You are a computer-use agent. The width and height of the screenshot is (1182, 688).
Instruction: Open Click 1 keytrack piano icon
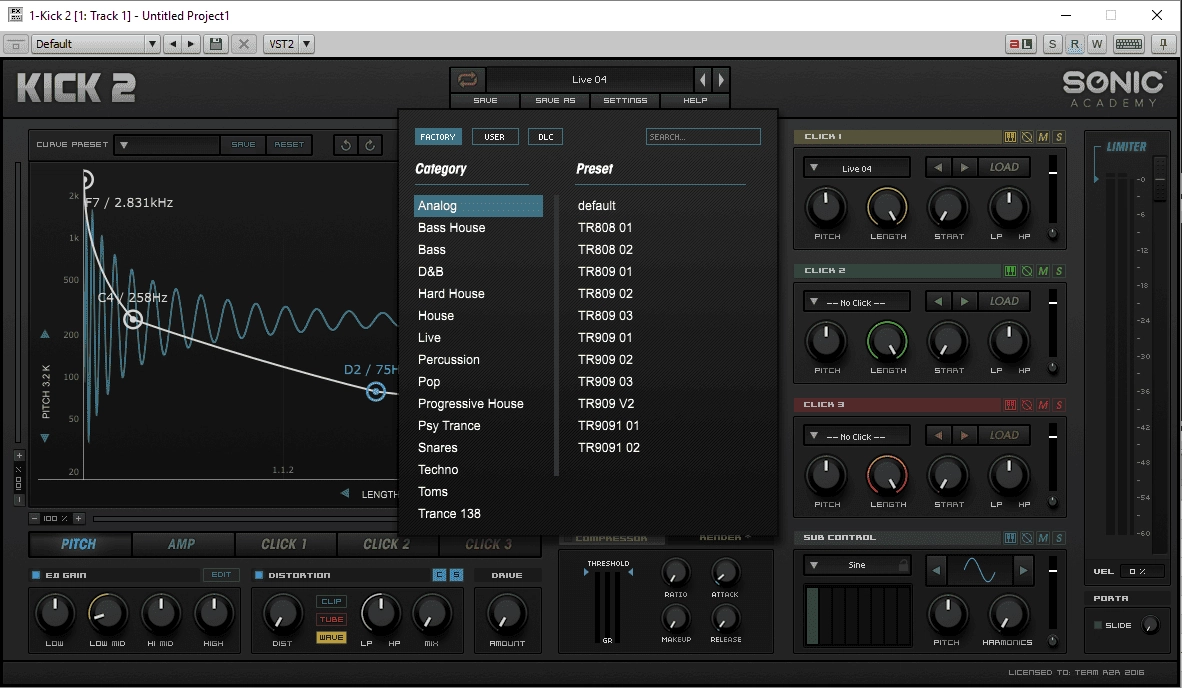(1010, 136)
